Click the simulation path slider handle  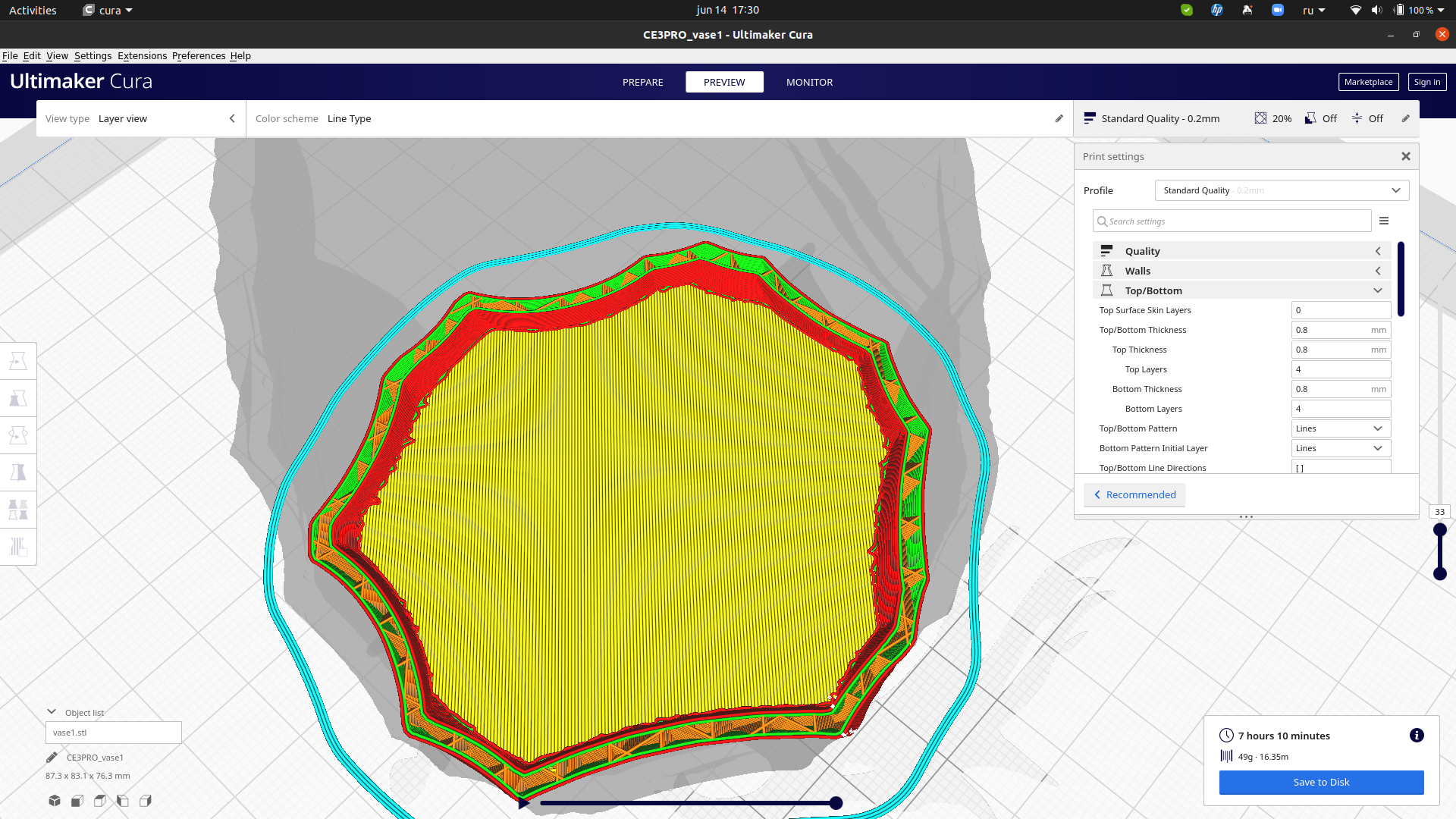pyautogui.click(x=836, y=803)
